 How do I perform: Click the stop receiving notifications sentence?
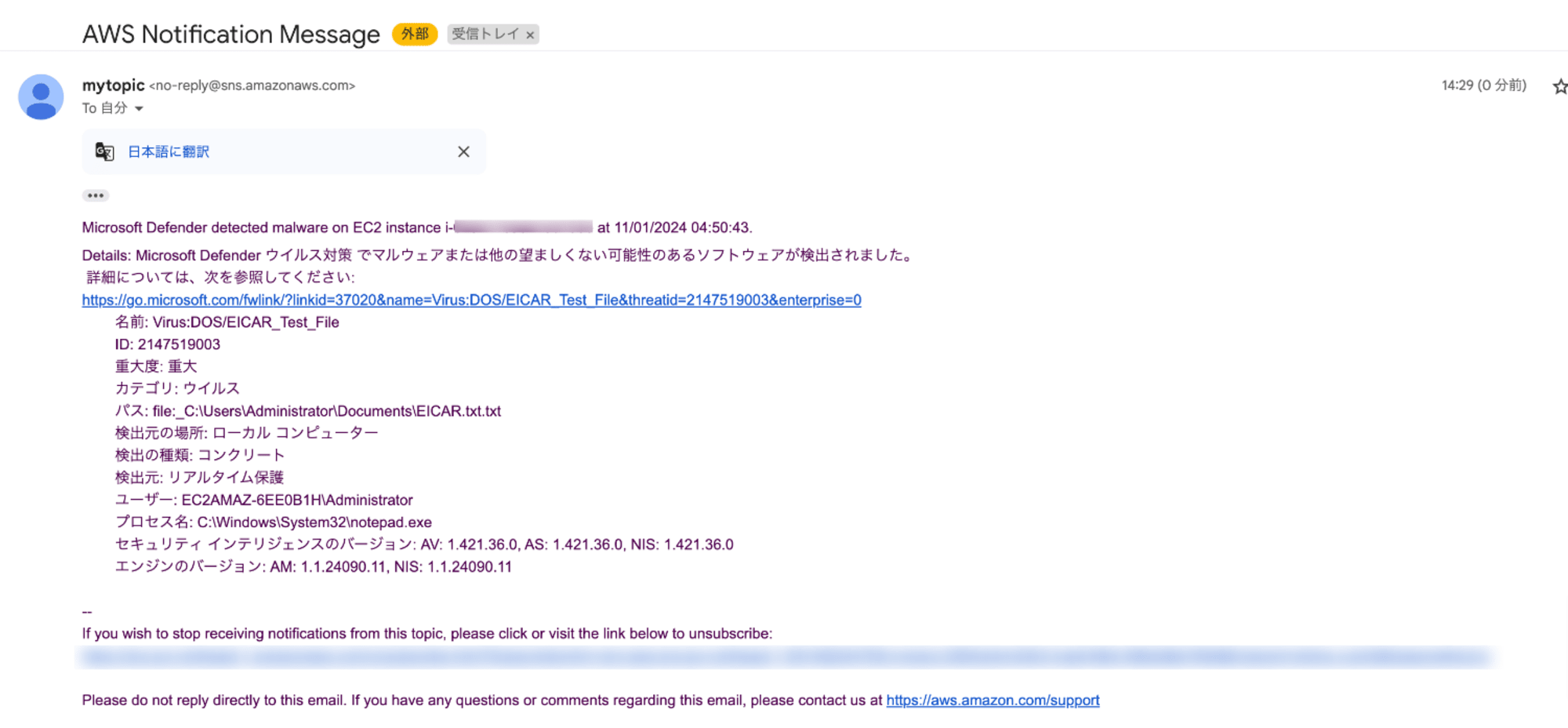[426, 633]
